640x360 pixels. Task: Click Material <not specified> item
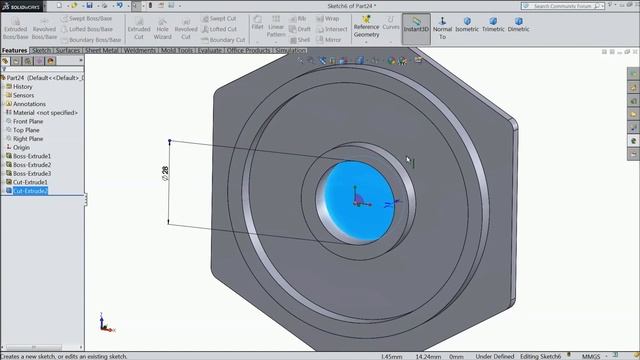pyautogui.click(x=45, y=113)
